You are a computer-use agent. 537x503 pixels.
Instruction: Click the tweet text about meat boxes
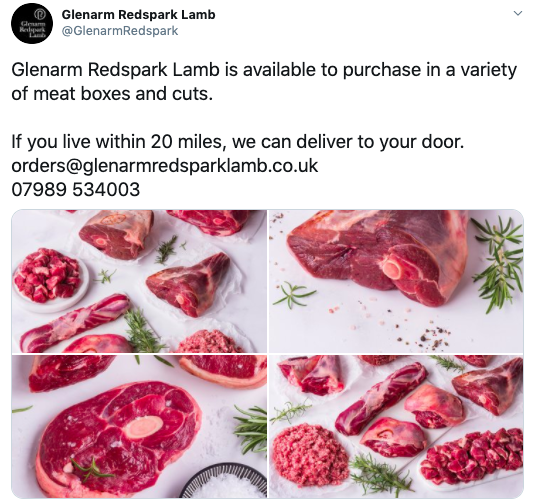[264, 81]
